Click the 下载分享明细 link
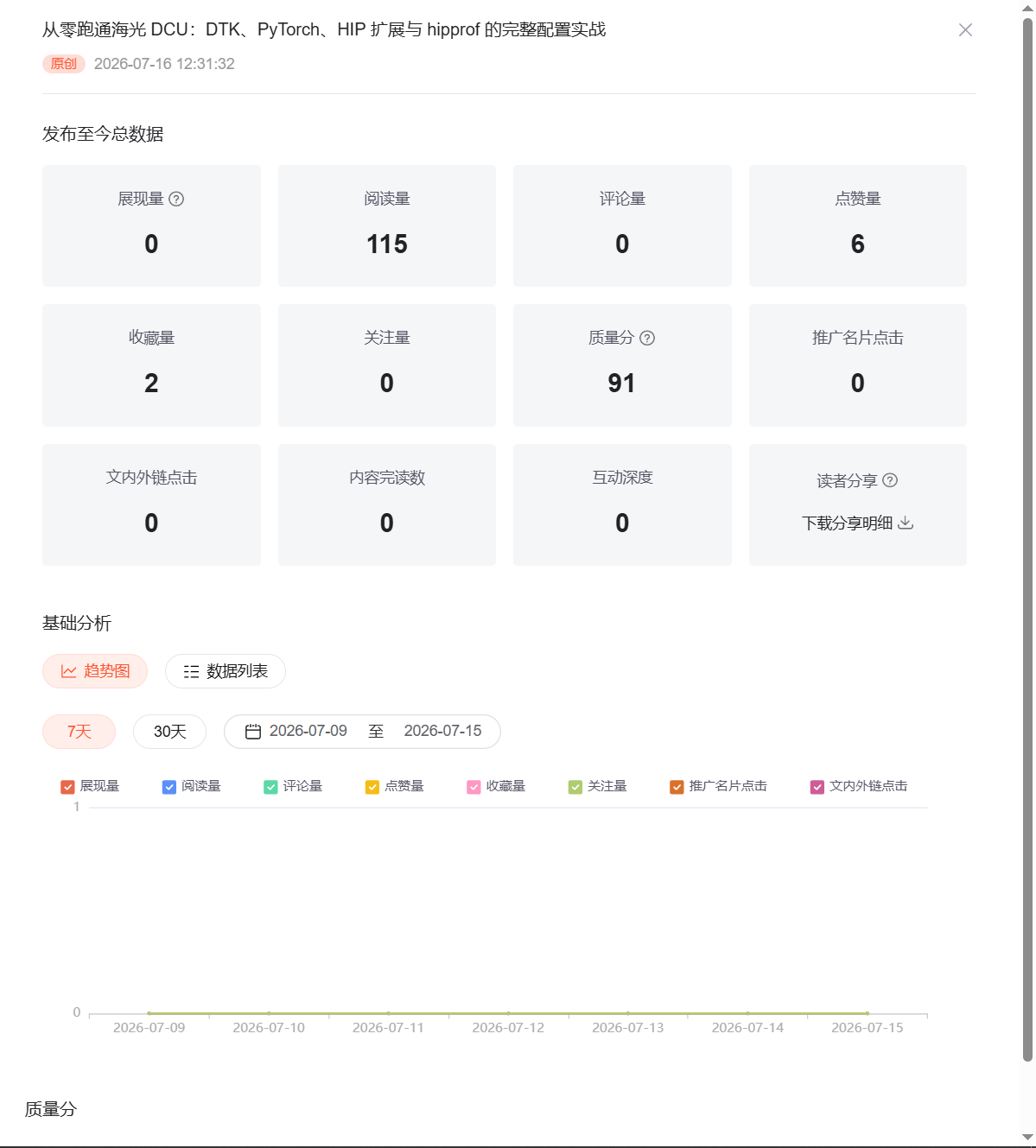This screenshot has height=1148, width=1036. point(848,523)
